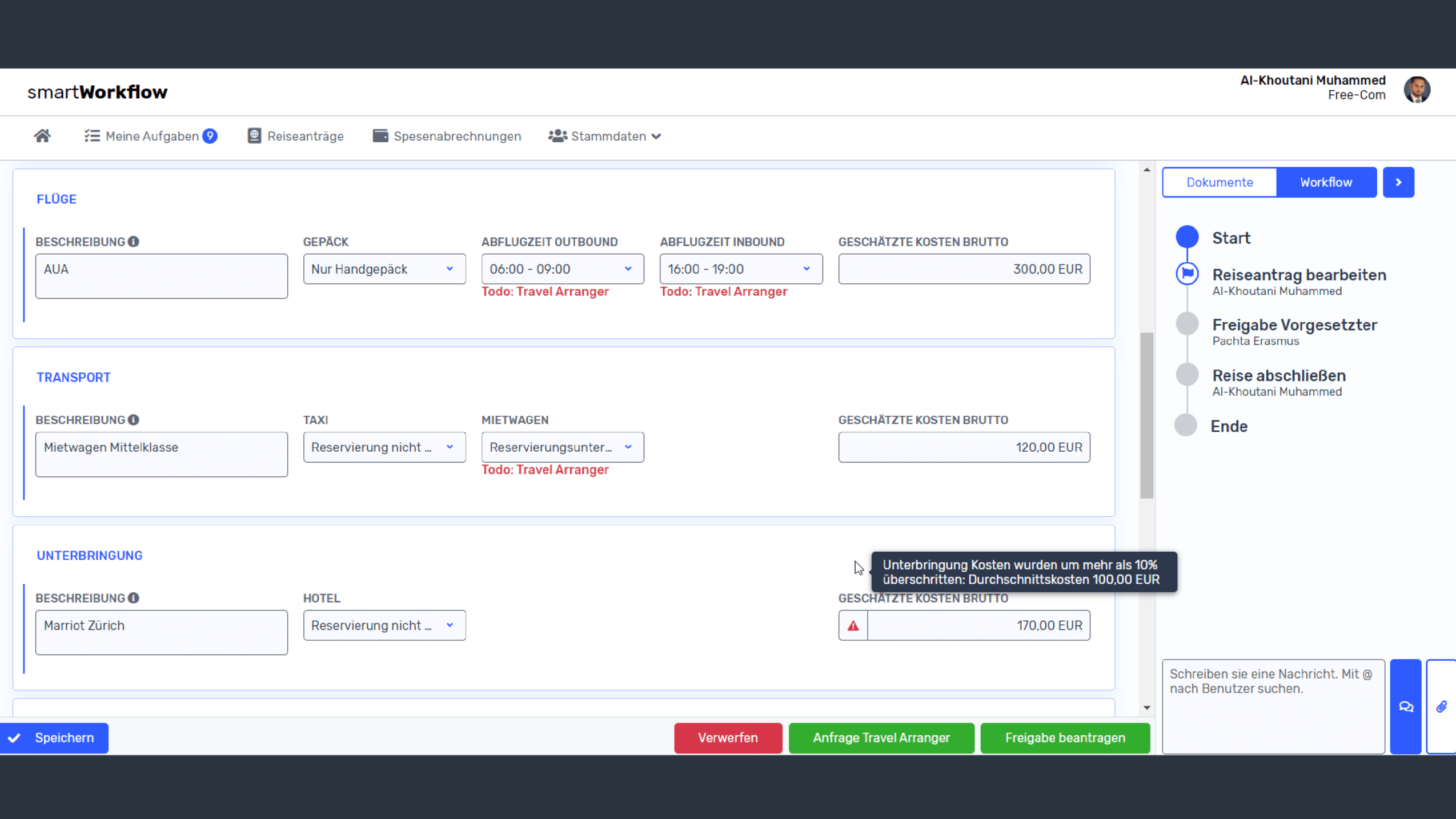1456x819 pixels.
Task: Click the form vertical scrollbar thumb
Action: click(1146, 416)
